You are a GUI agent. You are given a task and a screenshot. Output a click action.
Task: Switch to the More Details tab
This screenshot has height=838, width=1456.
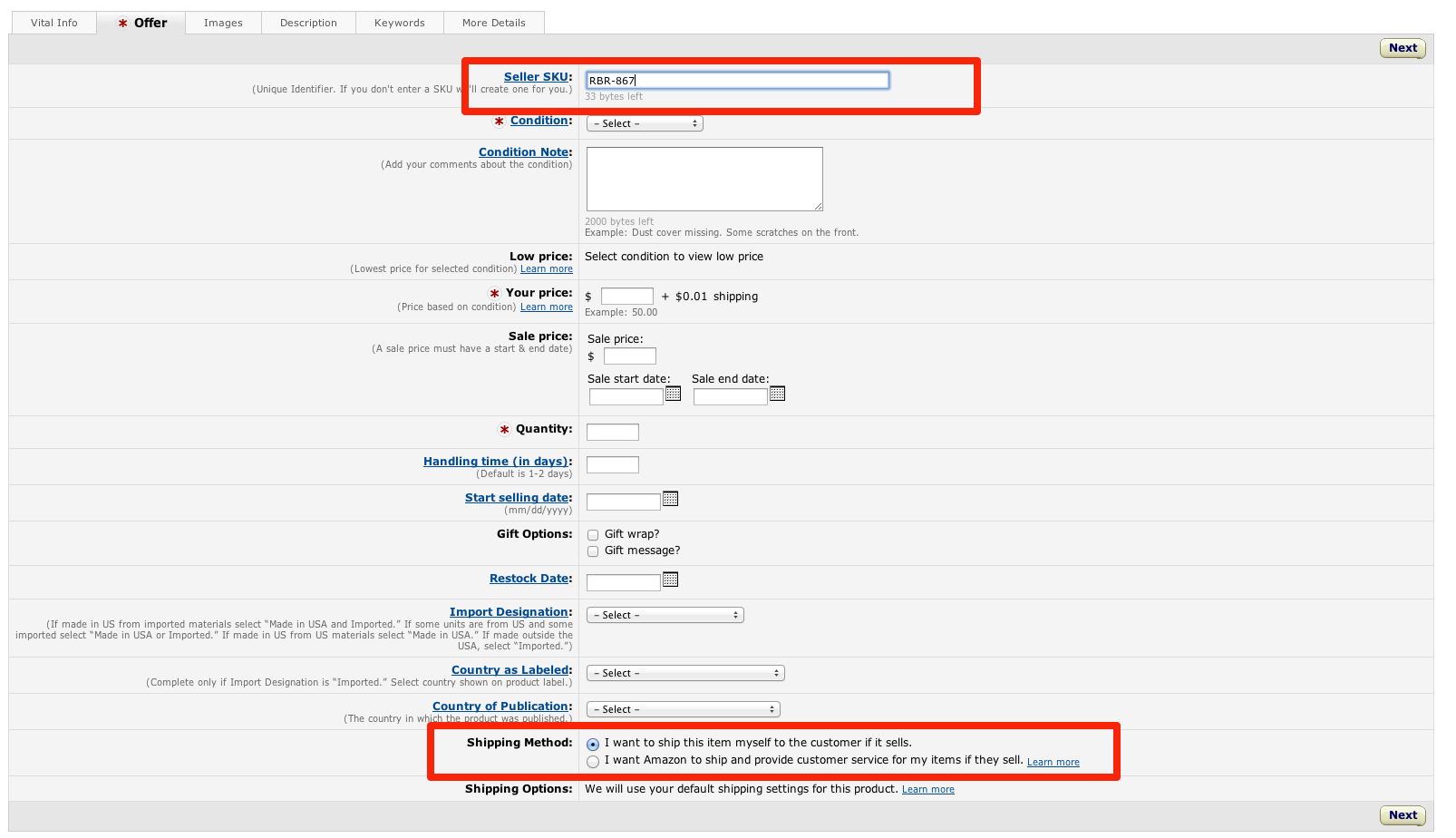click(494, 23)
